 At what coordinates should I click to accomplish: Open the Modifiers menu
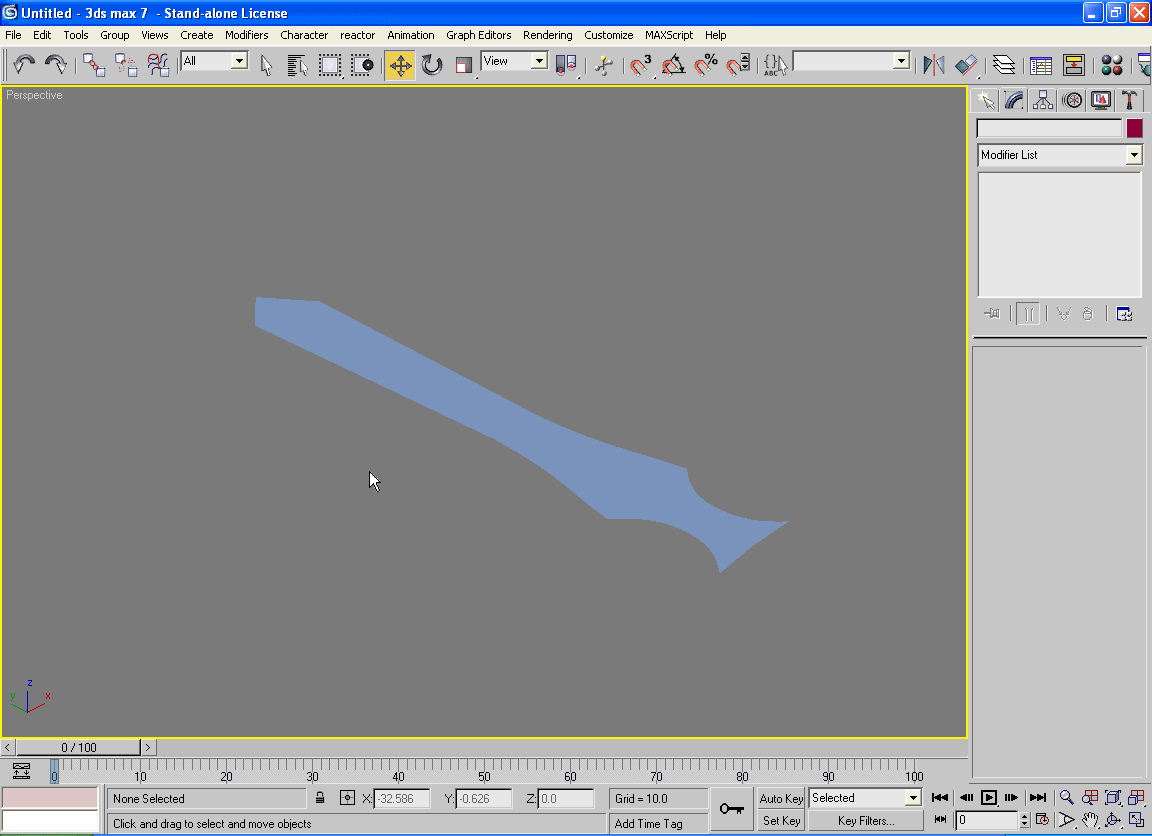(x=246, y=35)
